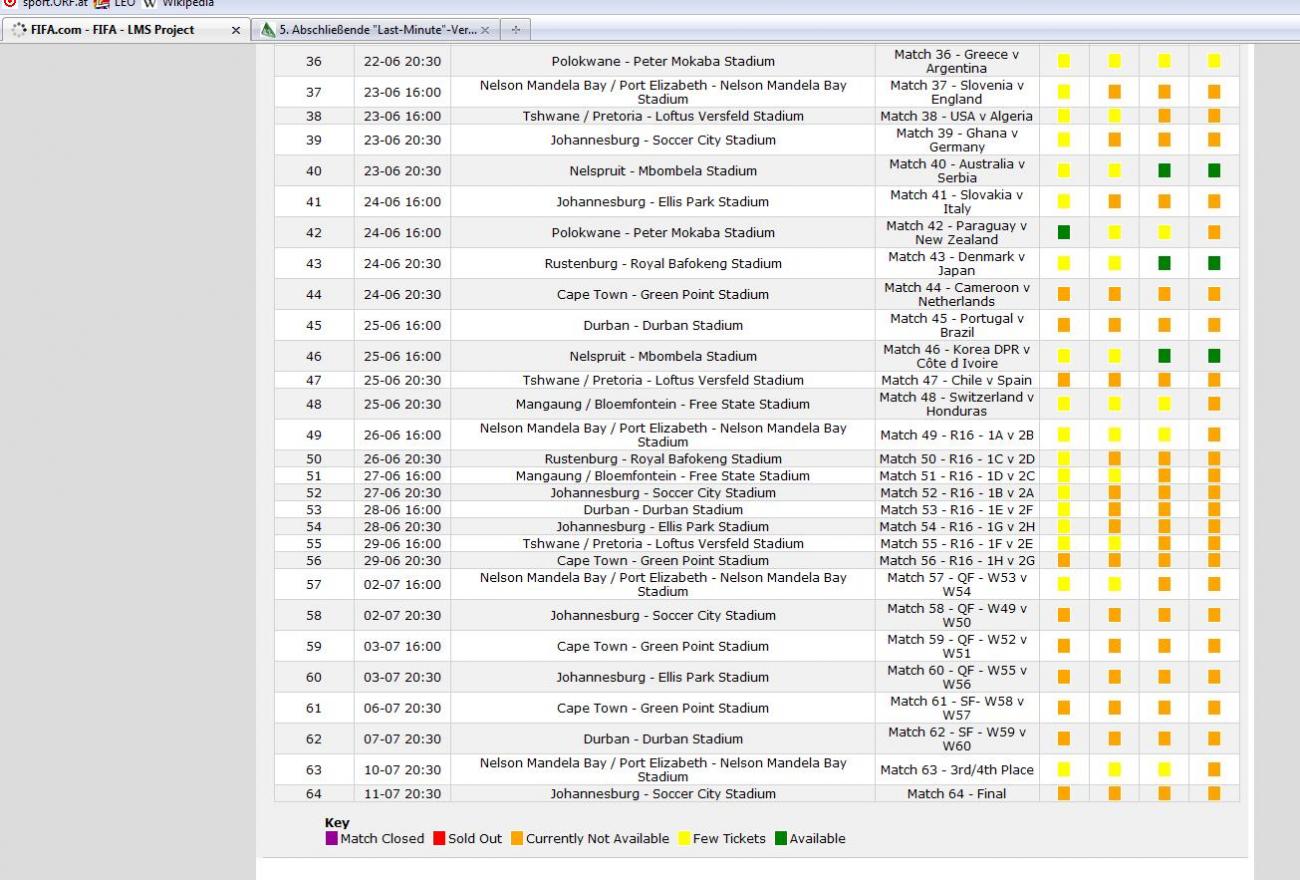Click the red Sold Out key swatch

click(439, 838)
